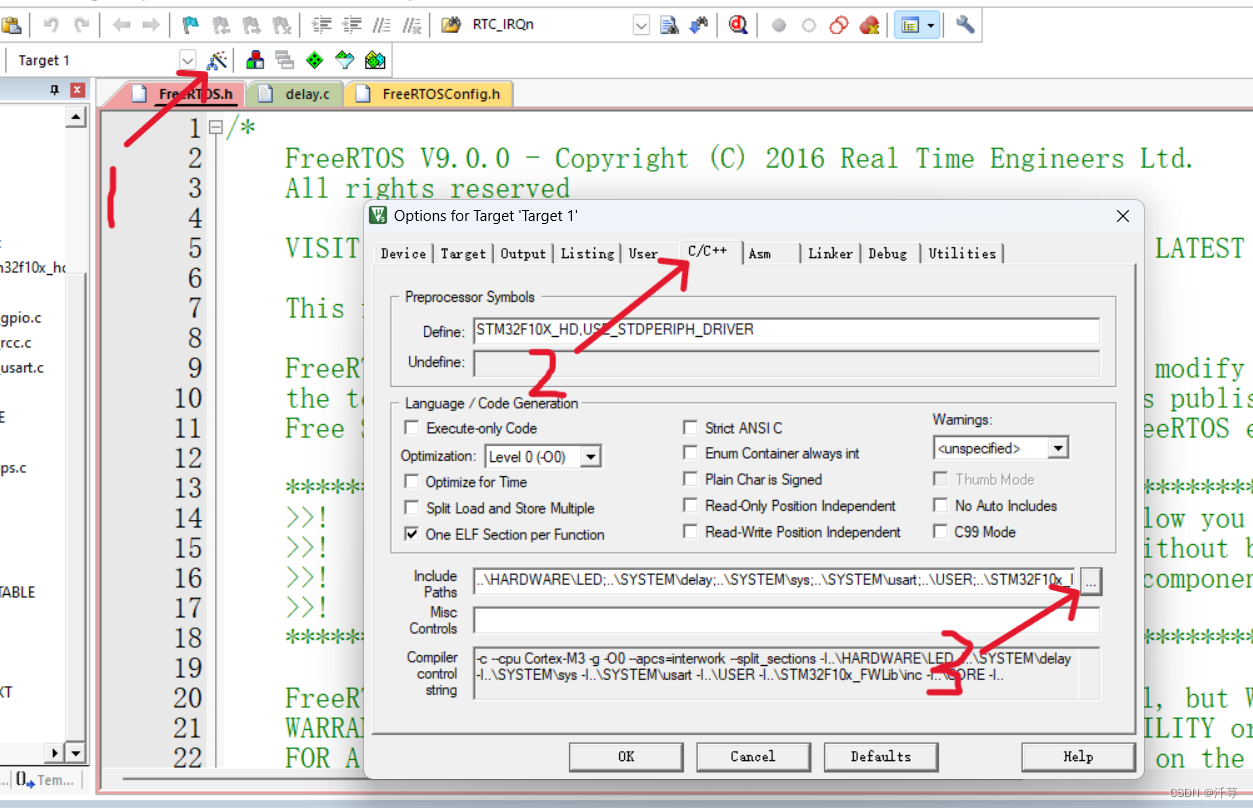The width and height of the screenshot is (1253, 808).
Task: Unindent selected lines icon
Action: pyautogui.click(x=352, y=24)
